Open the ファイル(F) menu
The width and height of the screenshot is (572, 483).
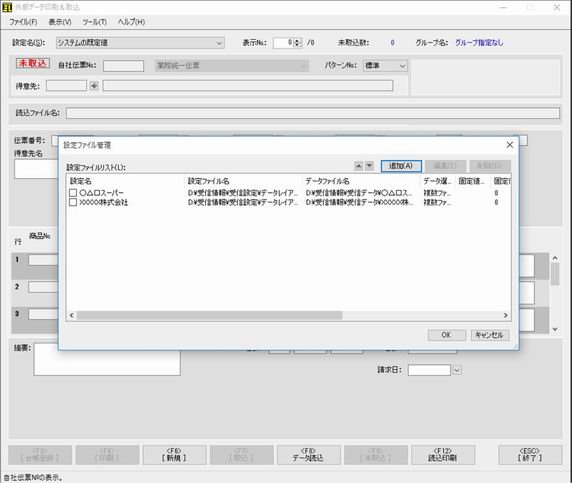23,22
